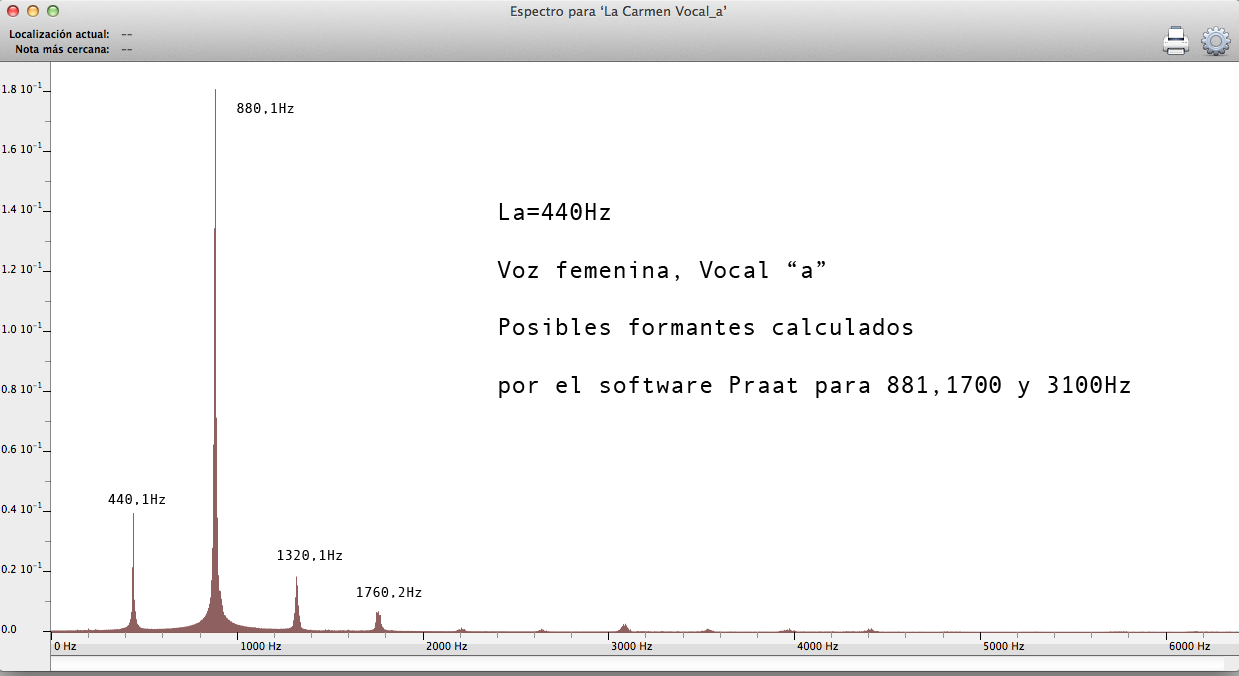
Task: Click the 1000 Hz axis tick label
Action: tap(261, 647)
